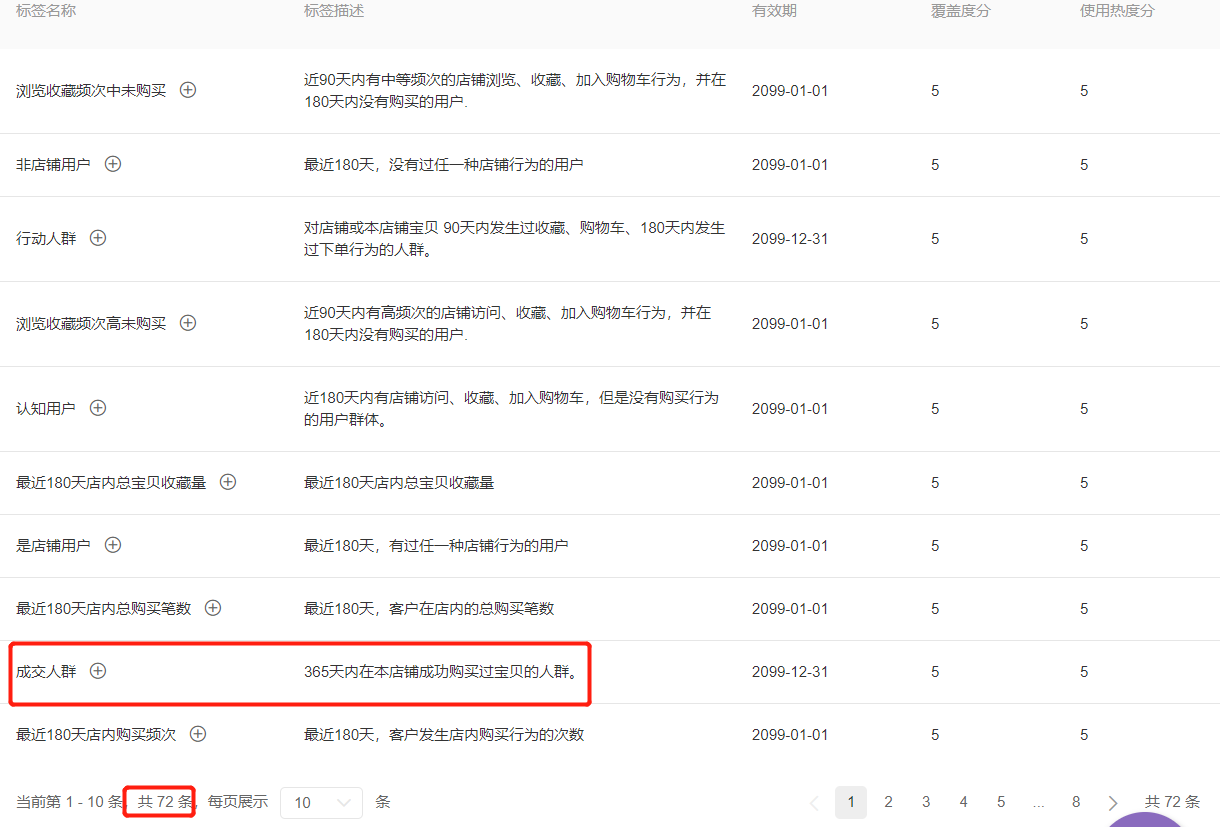The width and height of the screenshot is (1227, 827).
Task: Click the 有效期 column header
Action: pos(774,11)
